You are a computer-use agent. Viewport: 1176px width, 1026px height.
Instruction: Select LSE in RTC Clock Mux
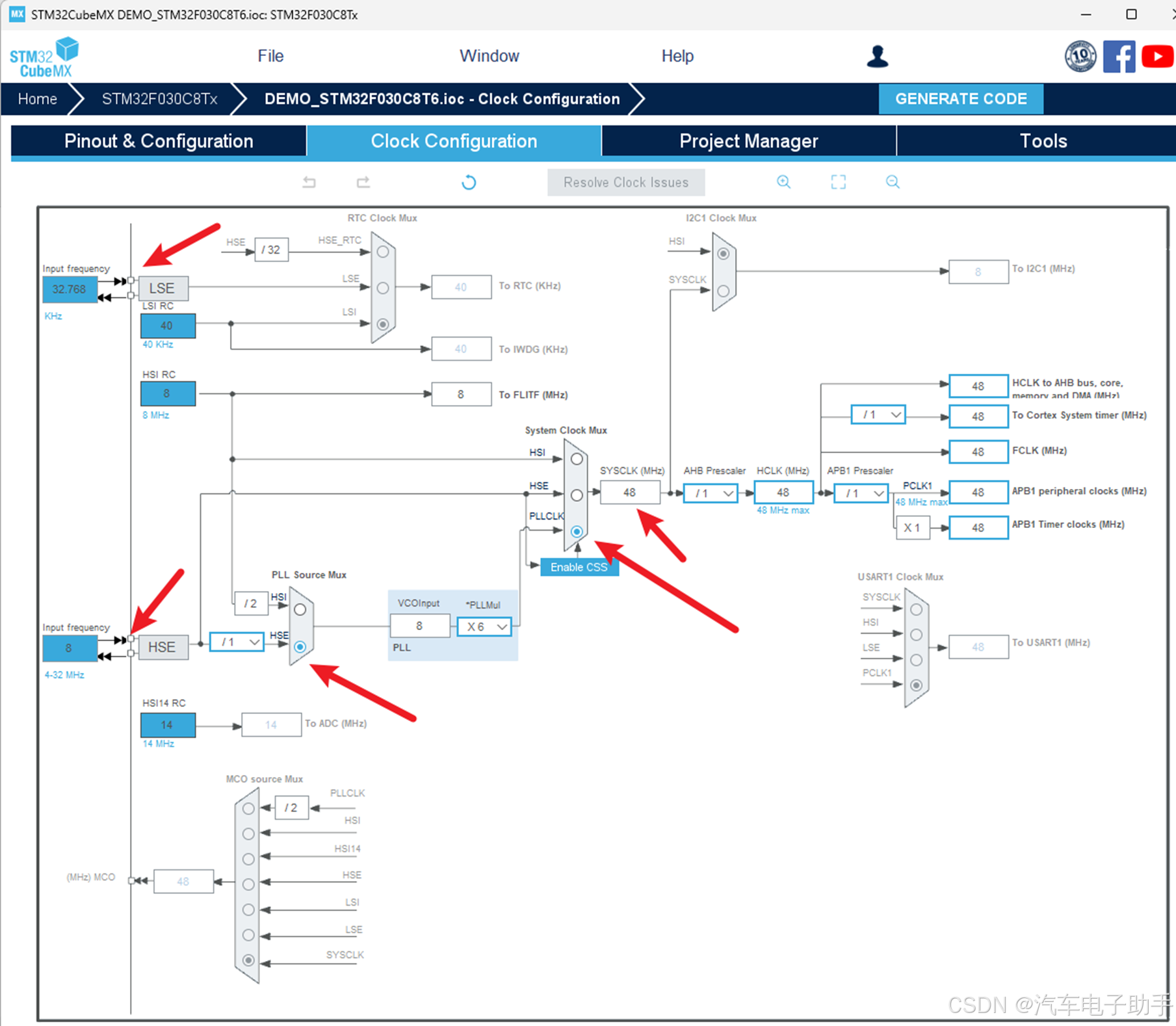coord(383,288)
